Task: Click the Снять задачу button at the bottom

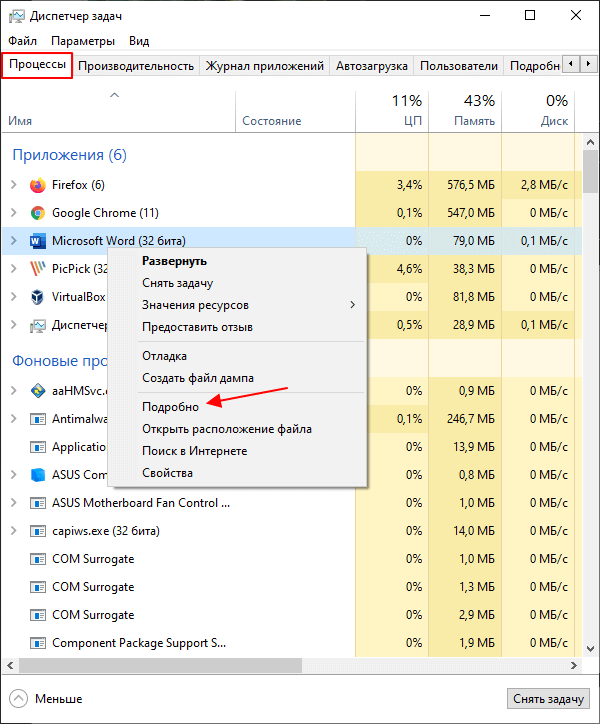Action: point(548,699)
